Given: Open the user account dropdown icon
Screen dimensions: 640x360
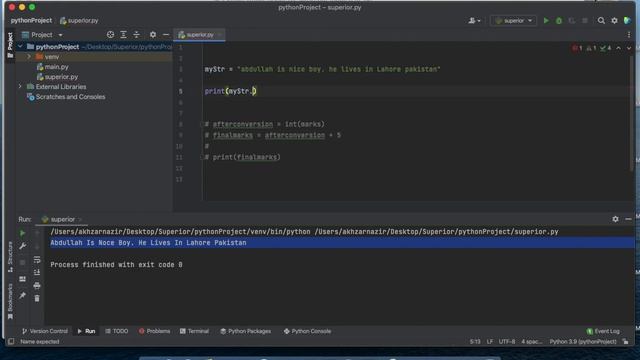Looking at the screenshot, I should 474,20.
